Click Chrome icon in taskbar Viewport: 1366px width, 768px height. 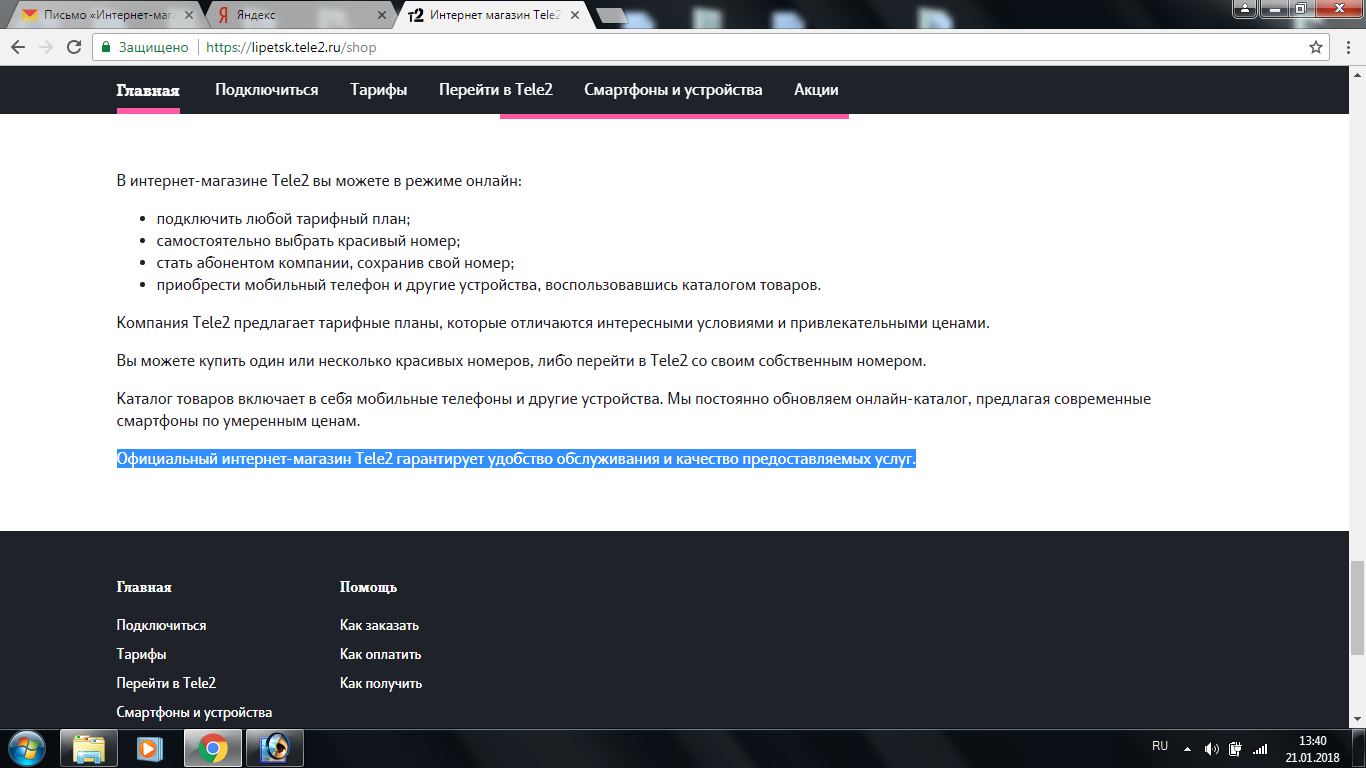point(213,748)
